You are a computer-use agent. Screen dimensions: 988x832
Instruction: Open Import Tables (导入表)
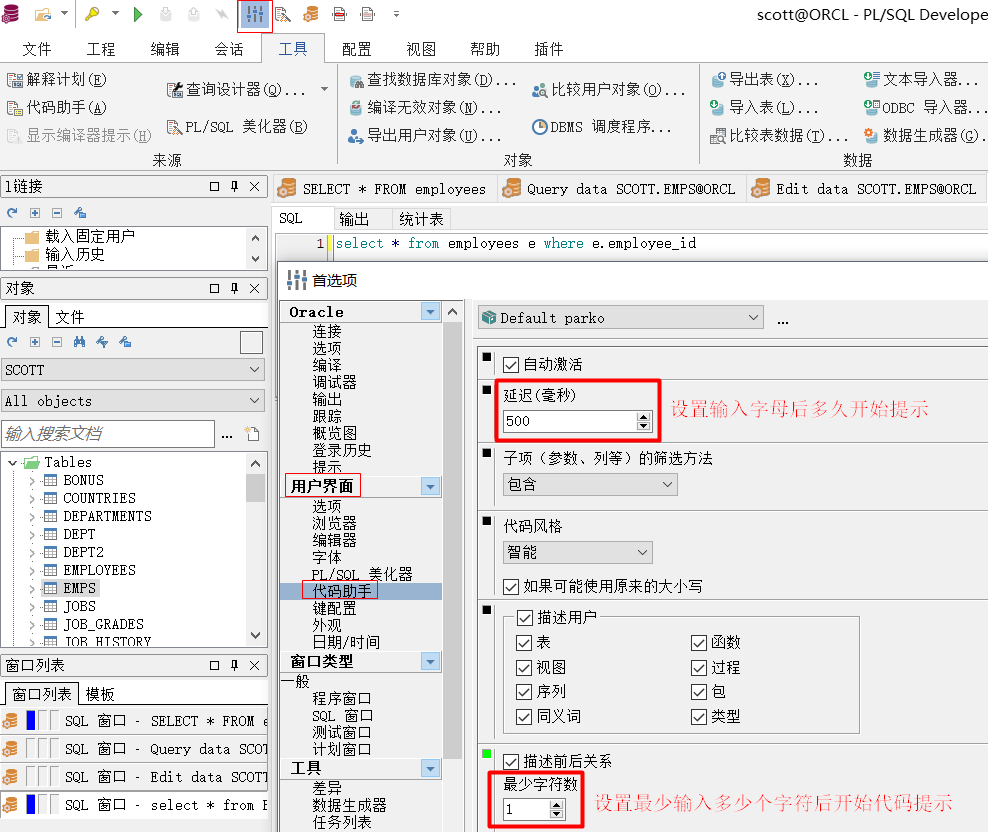click(764, 108)
